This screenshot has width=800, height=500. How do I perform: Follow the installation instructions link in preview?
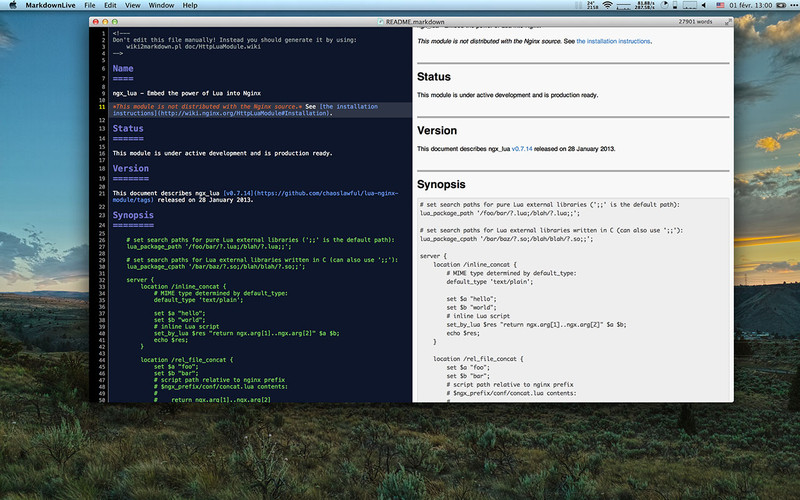(x=613, y=41)
